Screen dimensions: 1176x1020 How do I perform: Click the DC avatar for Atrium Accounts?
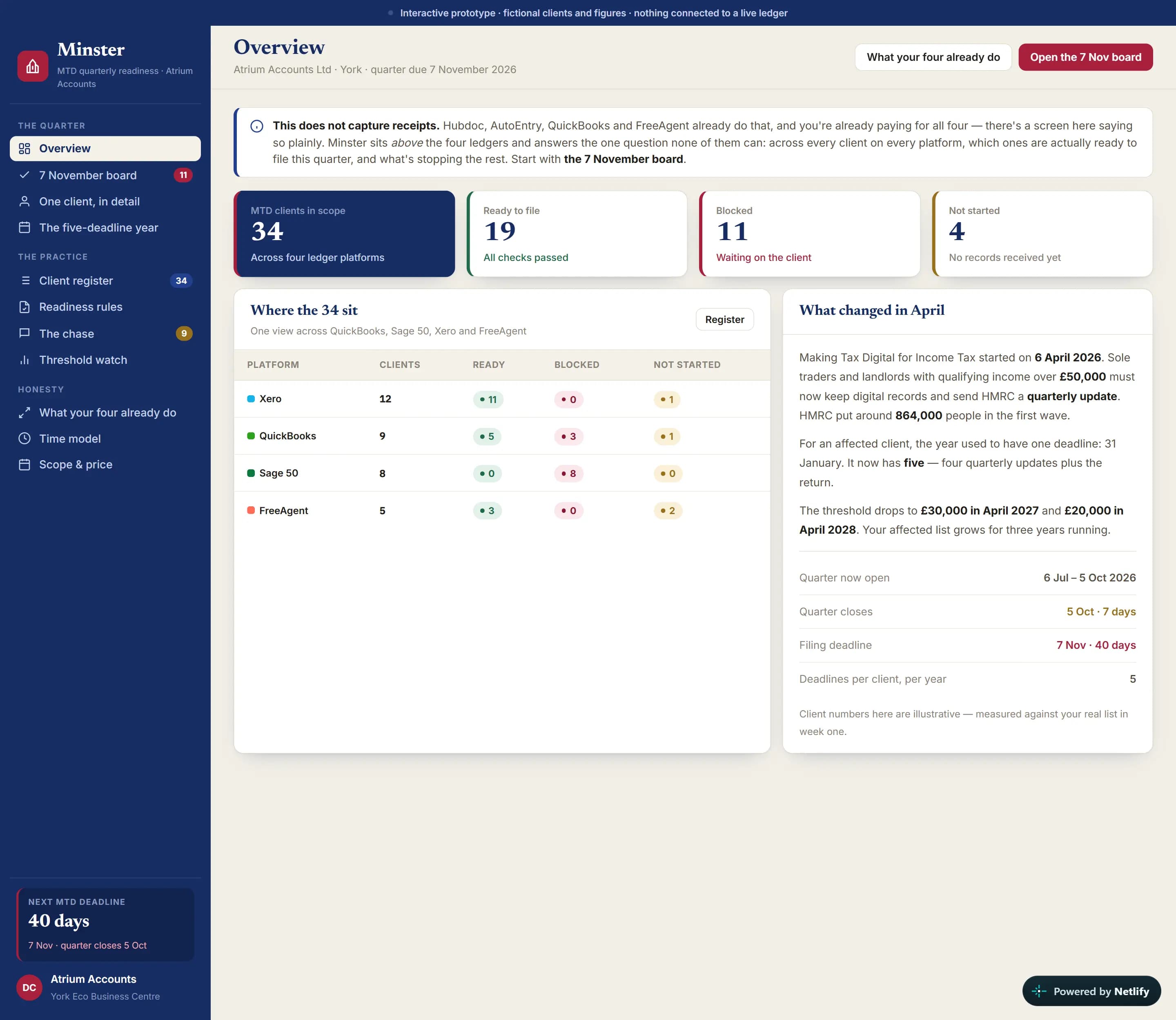29,988
